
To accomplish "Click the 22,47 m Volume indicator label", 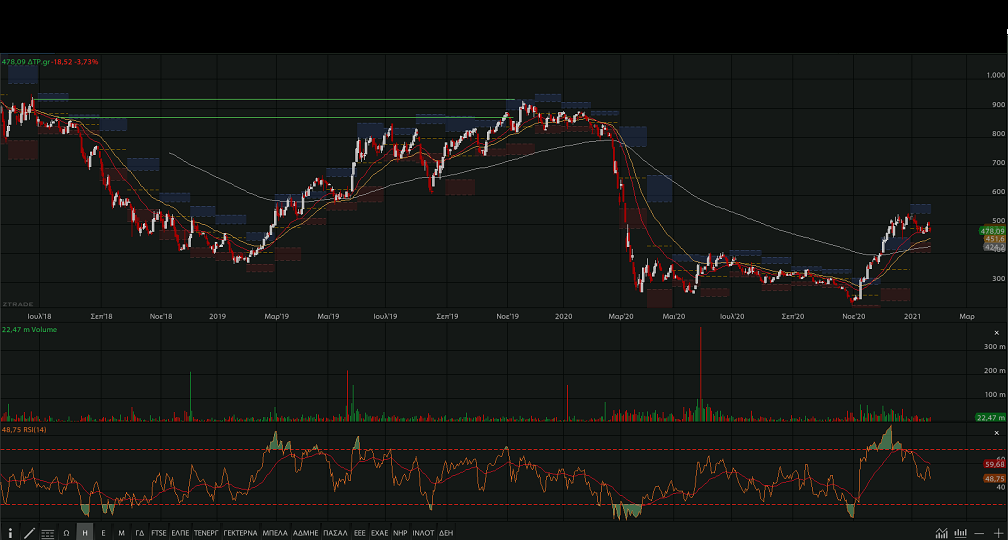I will (30, 328).
